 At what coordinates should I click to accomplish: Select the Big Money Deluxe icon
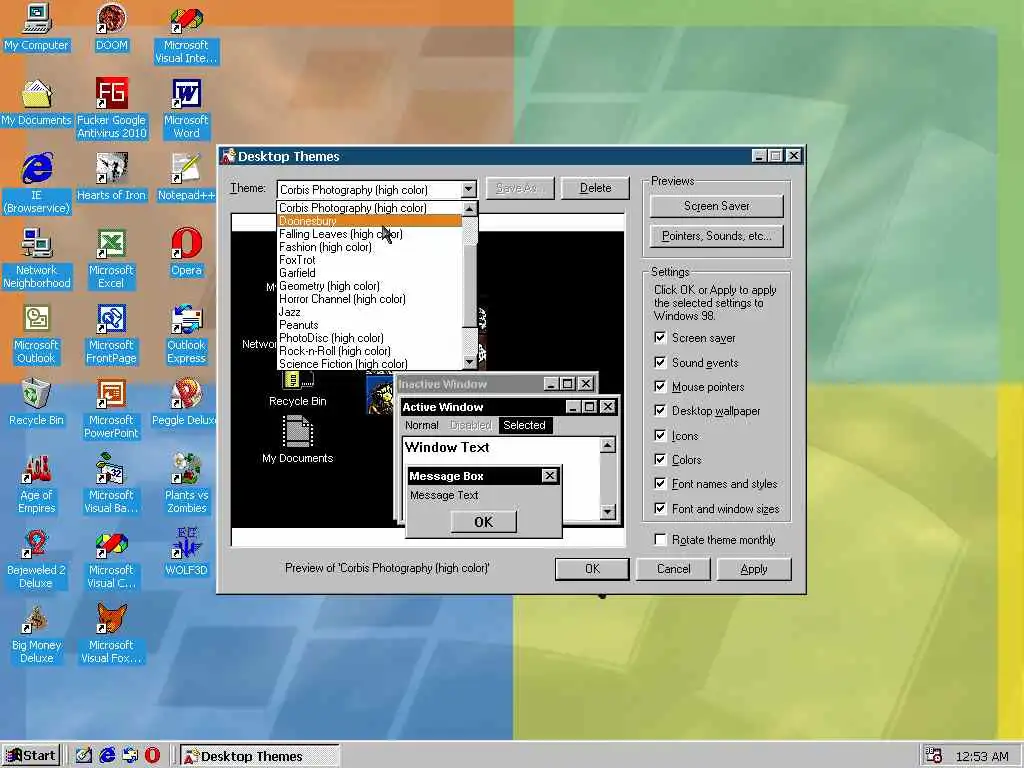(36, 634)
